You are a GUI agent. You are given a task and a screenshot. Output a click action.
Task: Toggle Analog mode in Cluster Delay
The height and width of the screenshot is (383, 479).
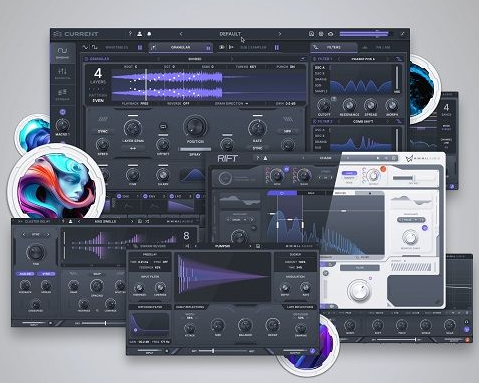(x=25, y=274)
